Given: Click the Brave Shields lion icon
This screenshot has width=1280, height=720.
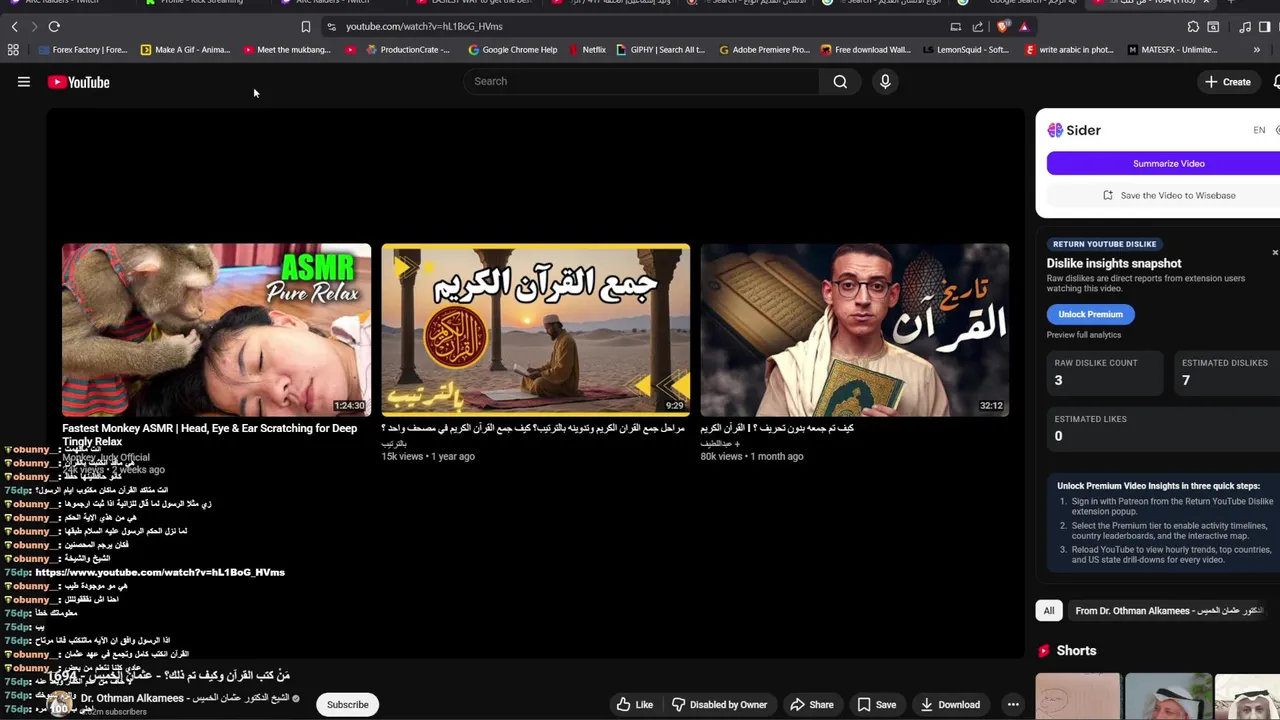Looking at the screenshot, I should coord(1003,26).
